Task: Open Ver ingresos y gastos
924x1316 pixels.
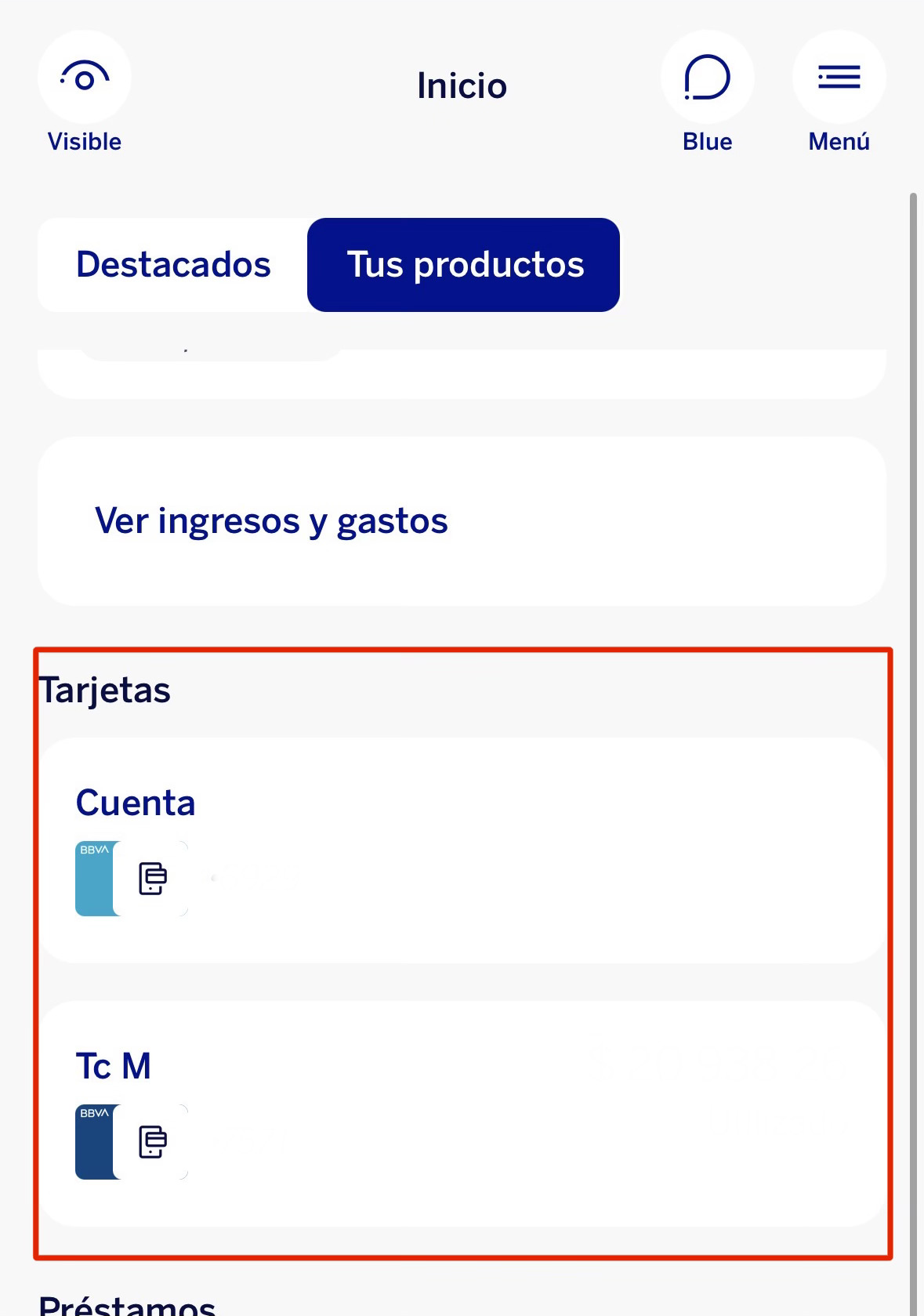Action: coord(271,521)
